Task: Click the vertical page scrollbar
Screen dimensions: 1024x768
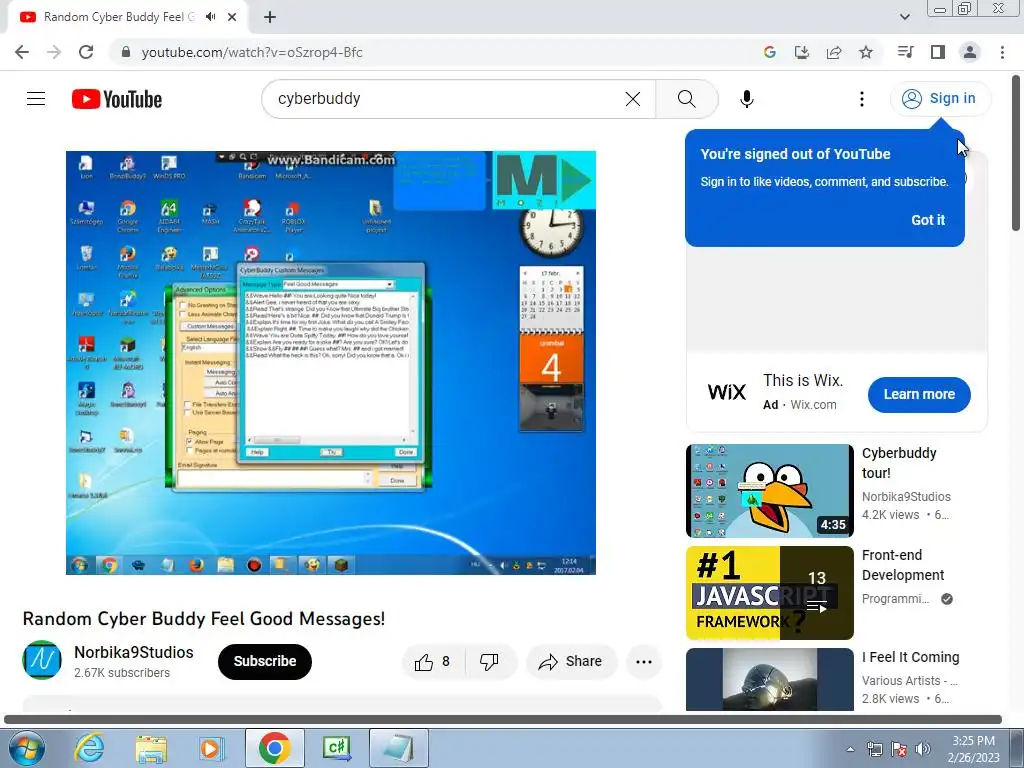Action: (1016, 152)
